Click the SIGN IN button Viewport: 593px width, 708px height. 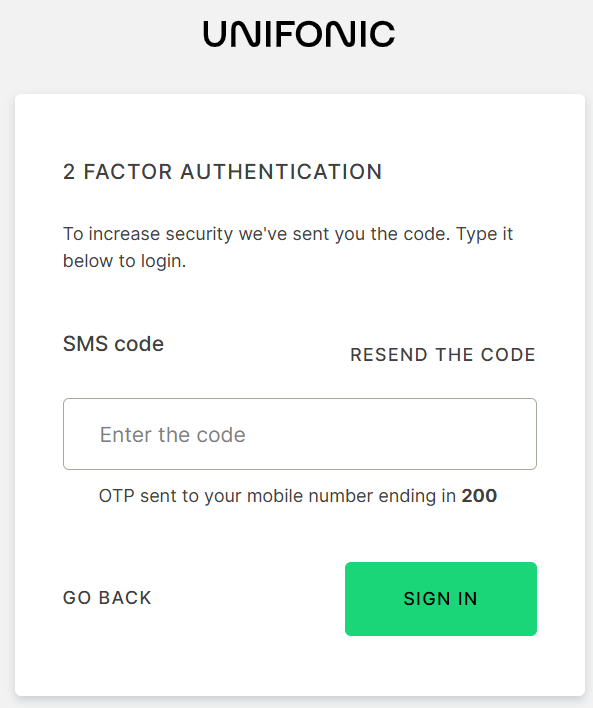point(441,599)
